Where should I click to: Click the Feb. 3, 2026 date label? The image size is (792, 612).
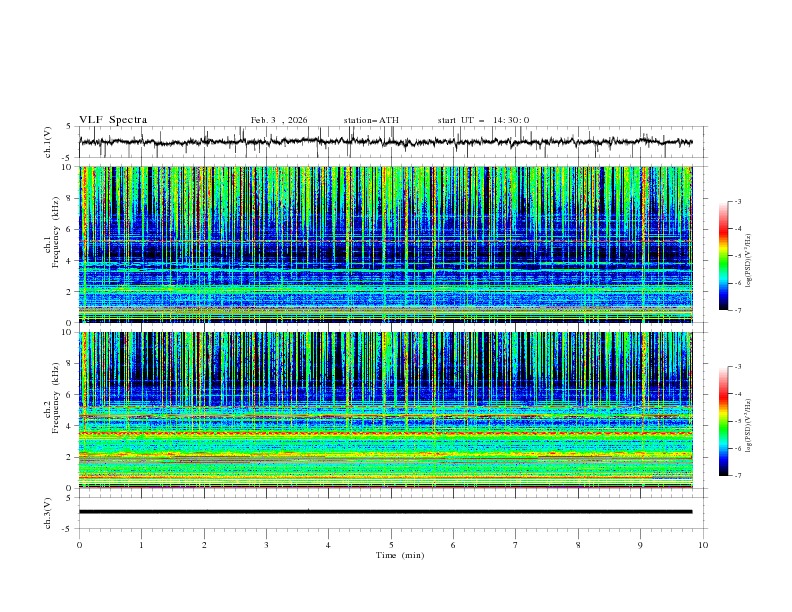(279, 120)
